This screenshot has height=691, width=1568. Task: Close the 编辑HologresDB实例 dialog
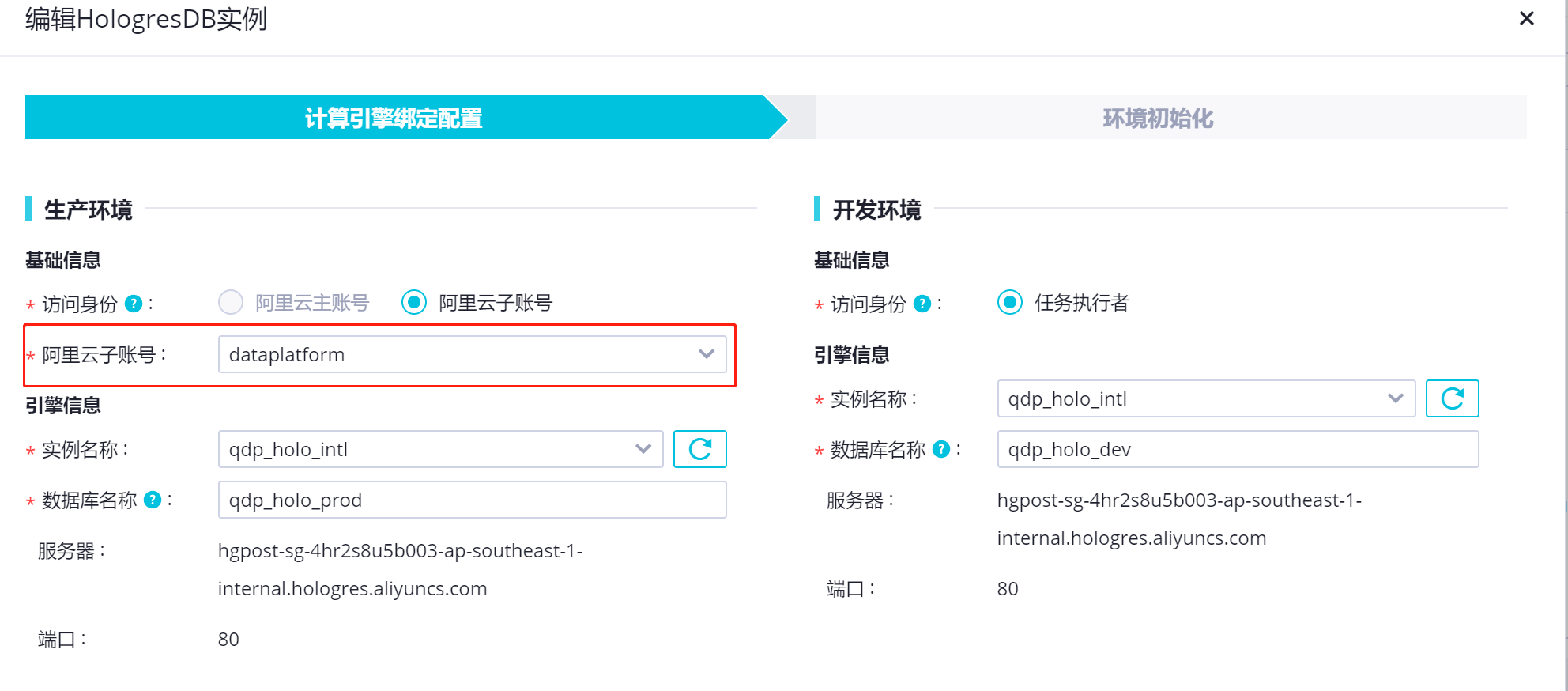click(1526, 18)
